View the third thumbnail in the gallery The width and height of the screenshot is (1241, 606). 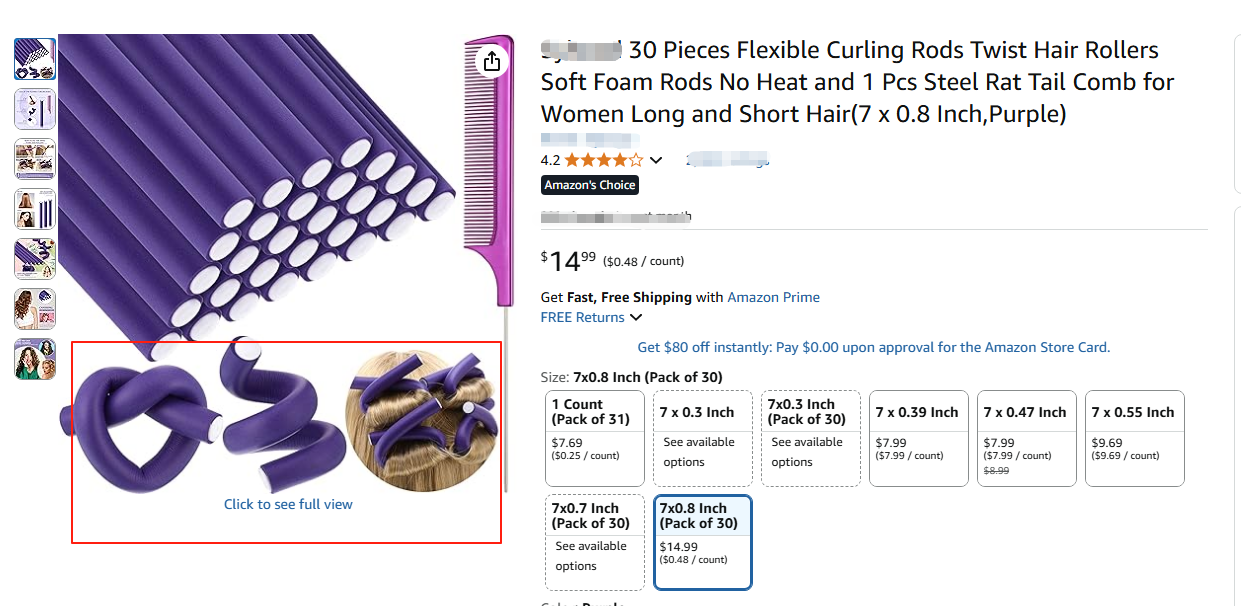tap(35, 159)
